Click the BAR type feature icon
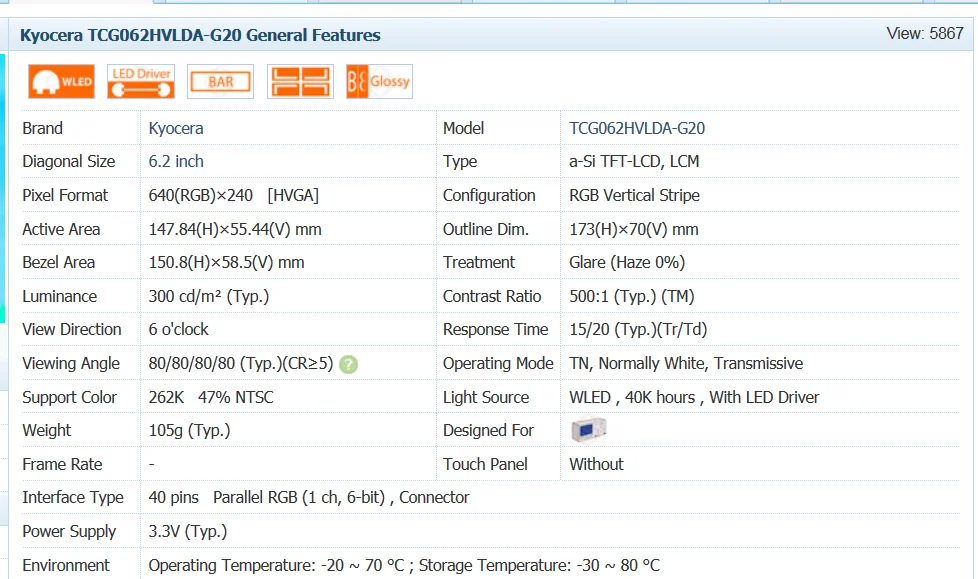Image resolution: width=978 pixels, height=579 pixels. click(220, 81)
